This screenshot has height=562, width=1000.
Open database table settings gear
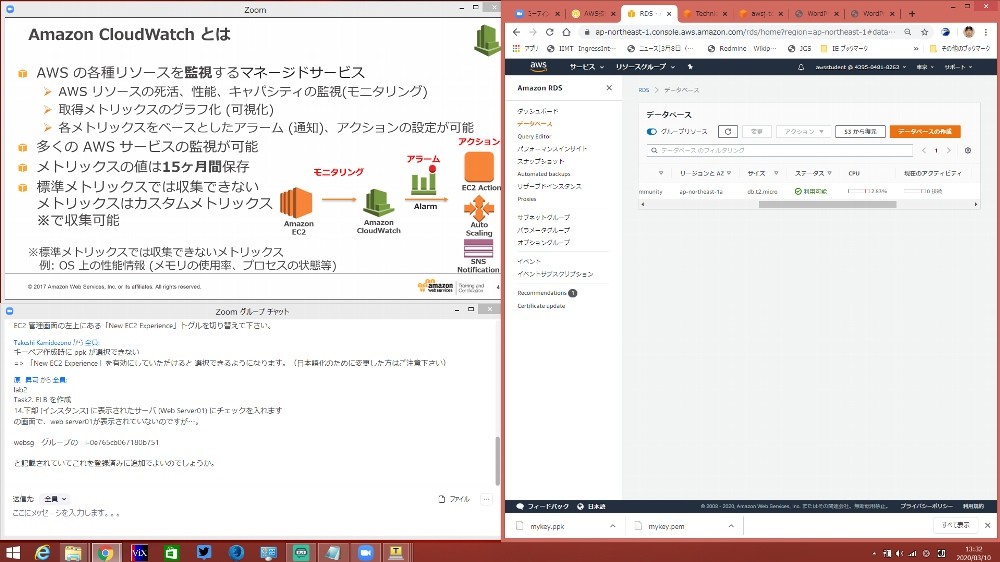click(x=967, y=151)
